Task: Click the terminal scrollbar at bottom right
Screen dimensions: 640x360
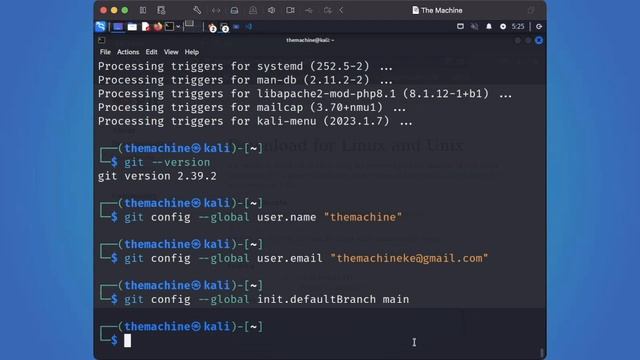Action: [x=542, y=353]
